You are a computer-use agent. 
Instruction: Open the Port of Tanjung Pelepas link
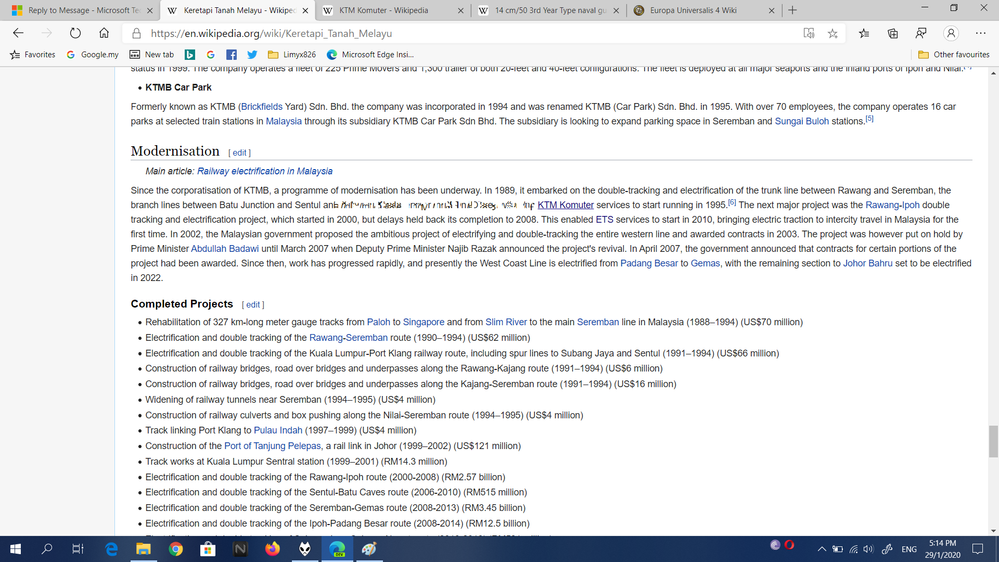pos(272,446)
